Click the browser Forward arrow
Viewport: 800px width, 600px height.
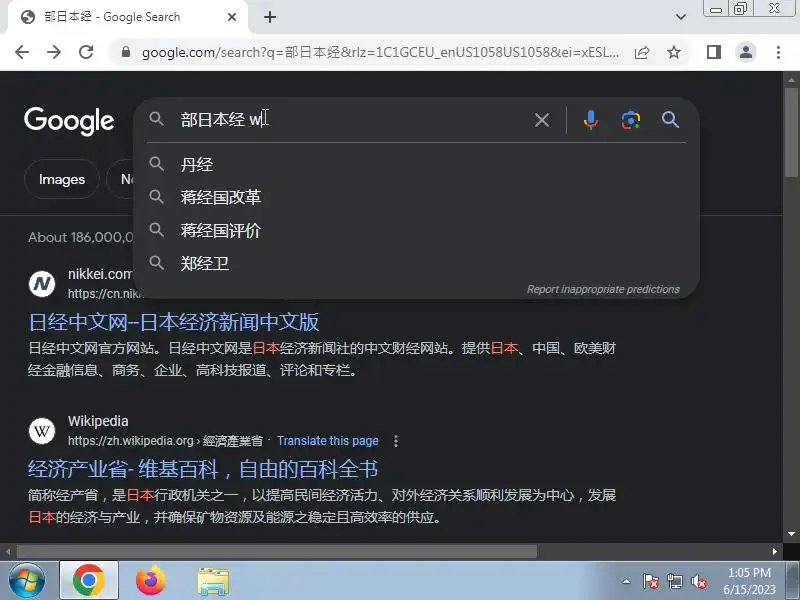pyautogui.click(x=54, y=52)
